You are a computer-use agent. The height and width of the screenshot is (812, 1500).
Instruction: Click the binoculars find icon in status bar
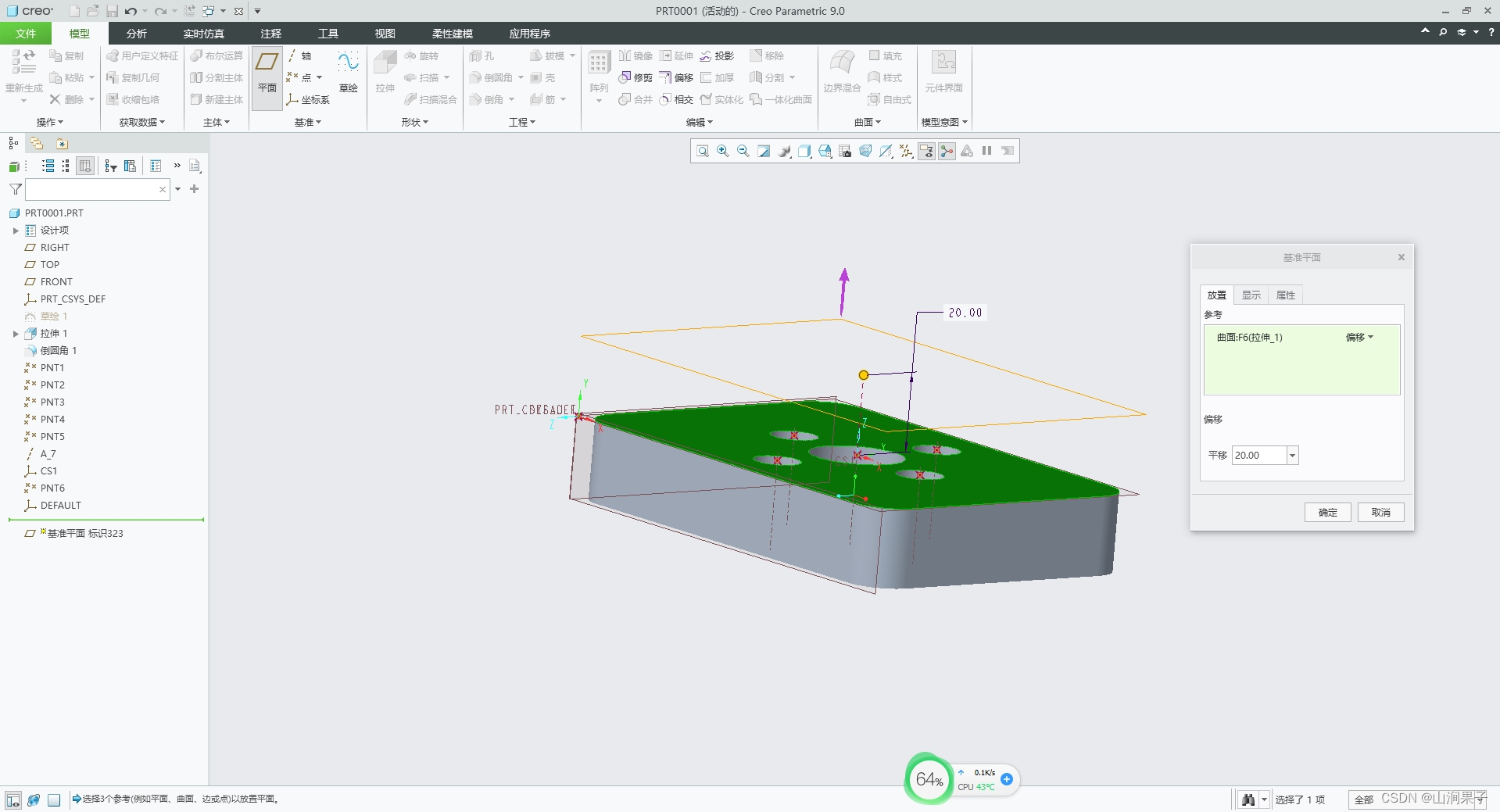tap(1248, 799)
